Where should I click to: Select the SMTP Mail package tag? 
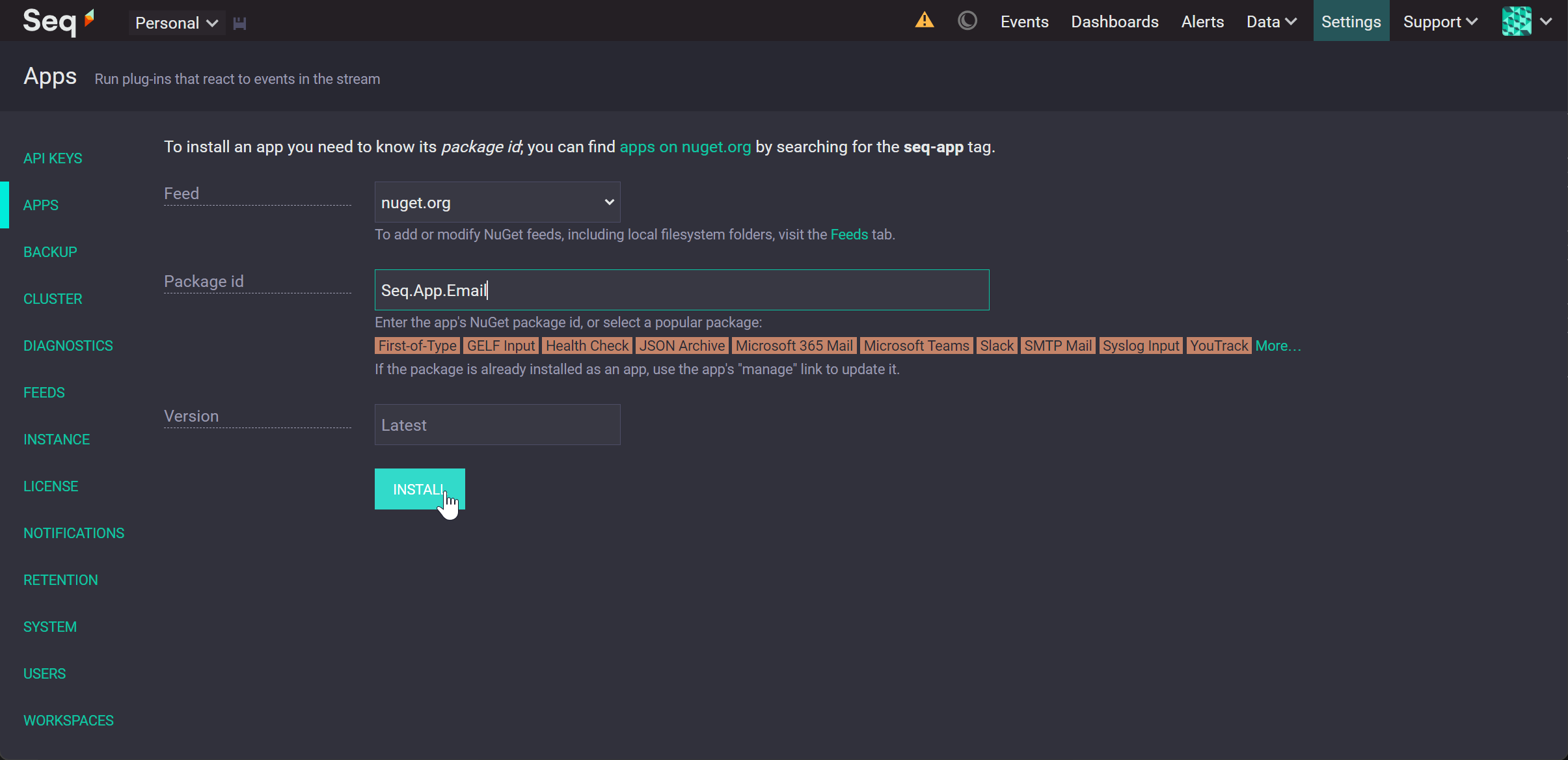point(1058,346)
